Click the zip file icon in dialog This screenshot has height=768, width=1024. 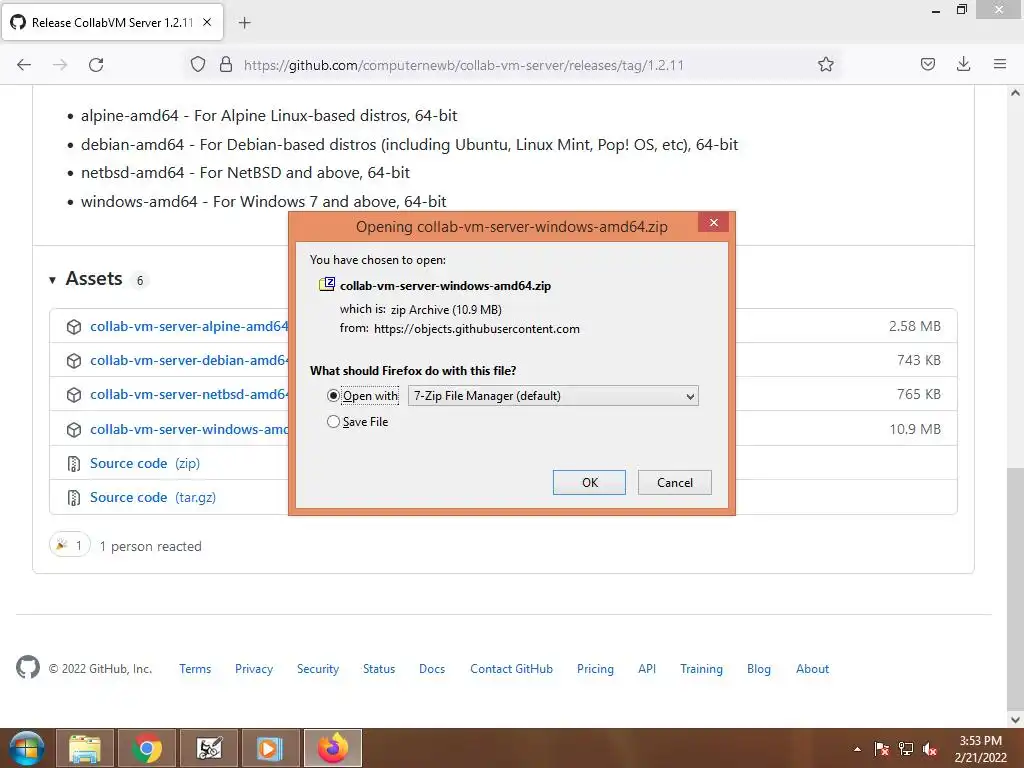pos(327,284)
